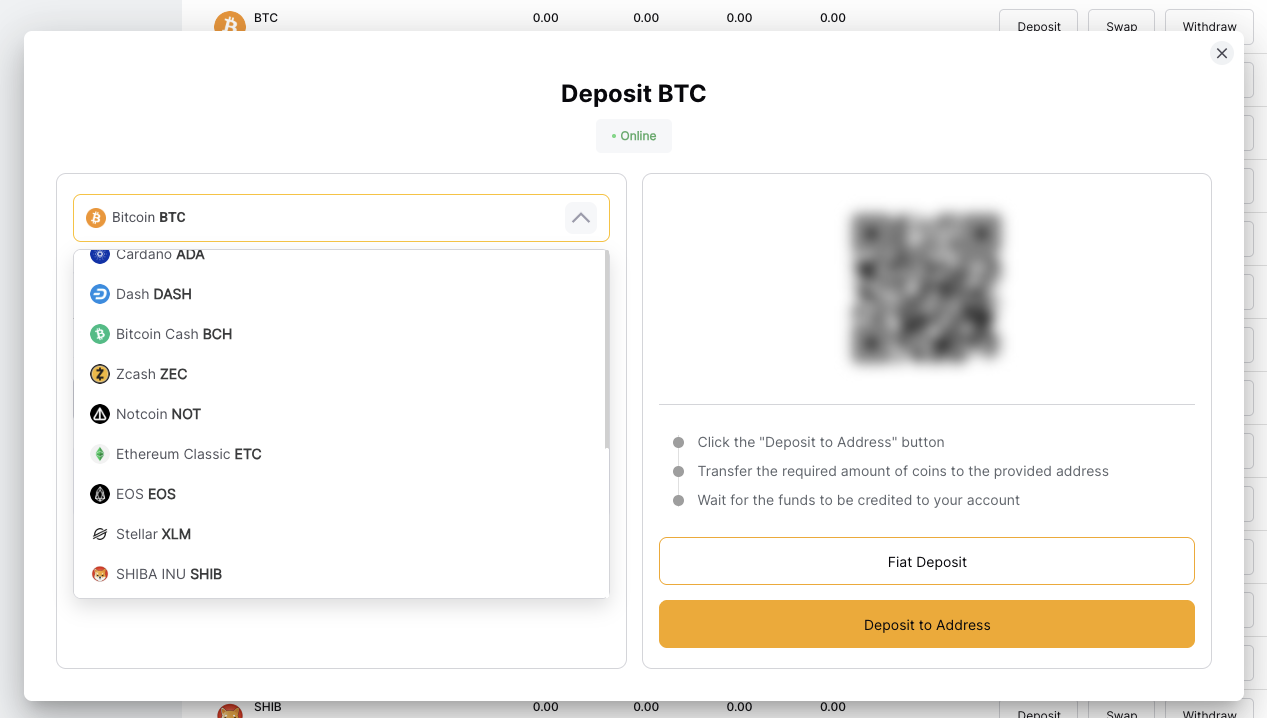Viewport: 1267px width, 718px height.
Task: Click the Fiat Deposit button
Action: click(x=926, y=561)
